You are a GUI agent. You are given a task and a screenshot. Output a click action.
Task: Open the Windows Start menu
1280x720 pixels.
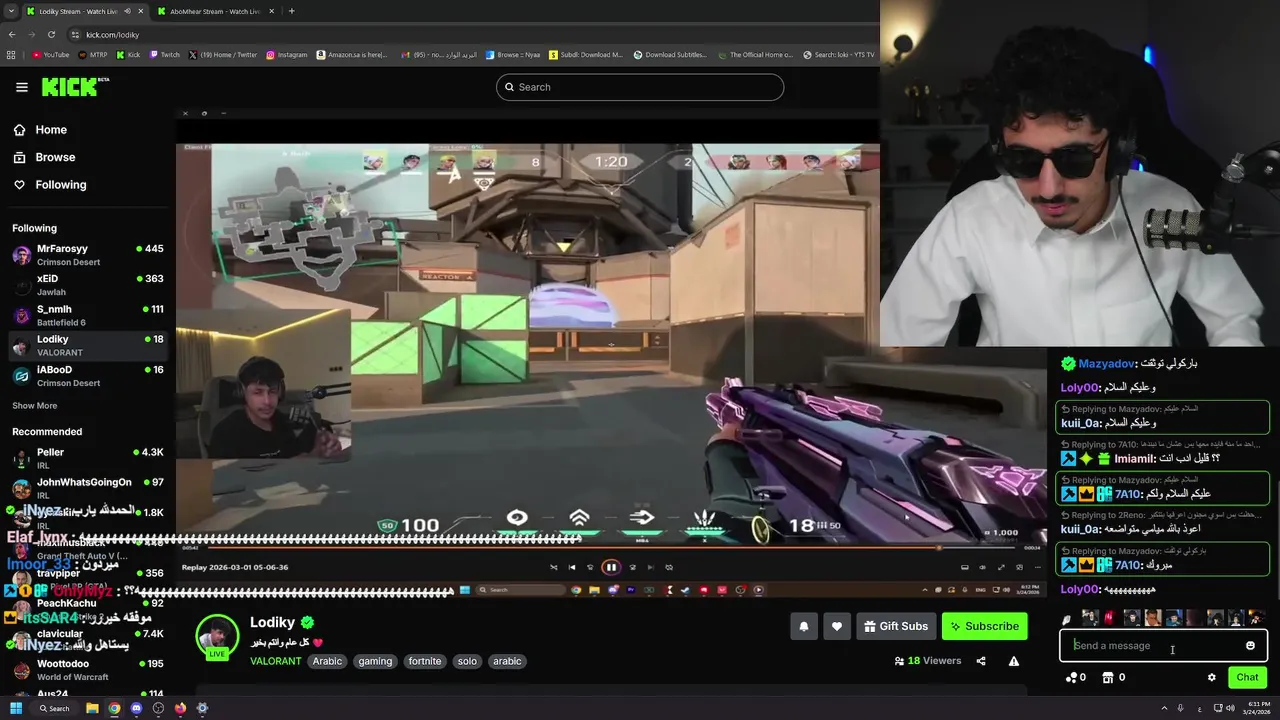[x=16, y=708]
